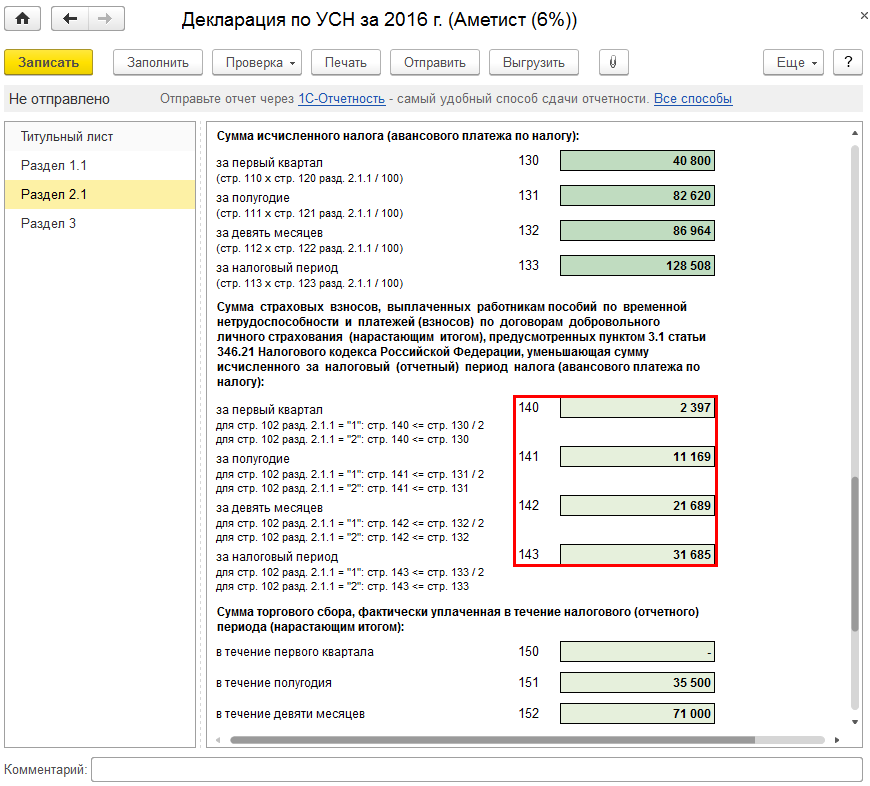This screenshot has height=786, width=870.
Task: Go to the home page icon
Action: 23,19
